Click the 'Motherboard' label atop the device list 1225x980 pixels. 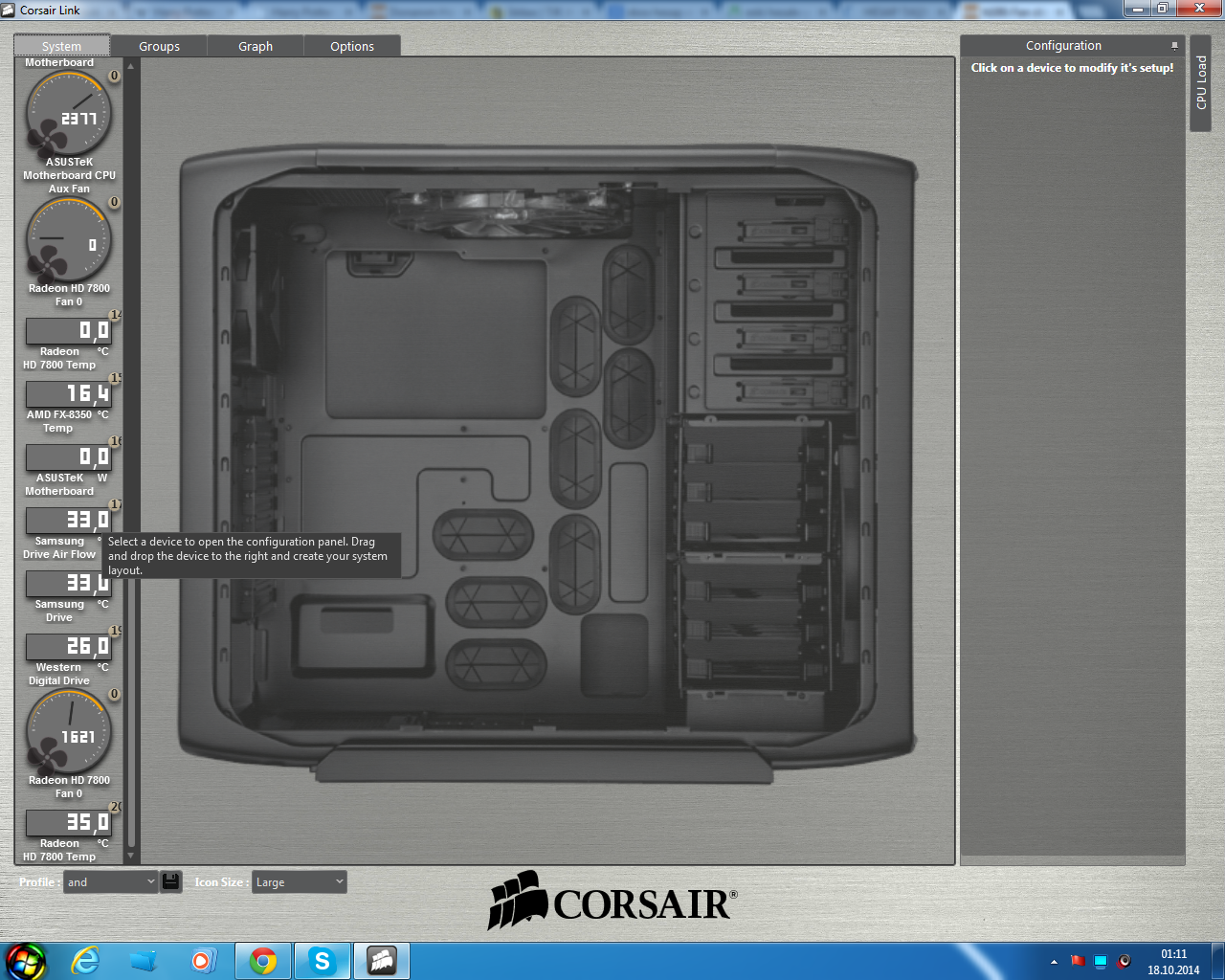tap(59, 63)
